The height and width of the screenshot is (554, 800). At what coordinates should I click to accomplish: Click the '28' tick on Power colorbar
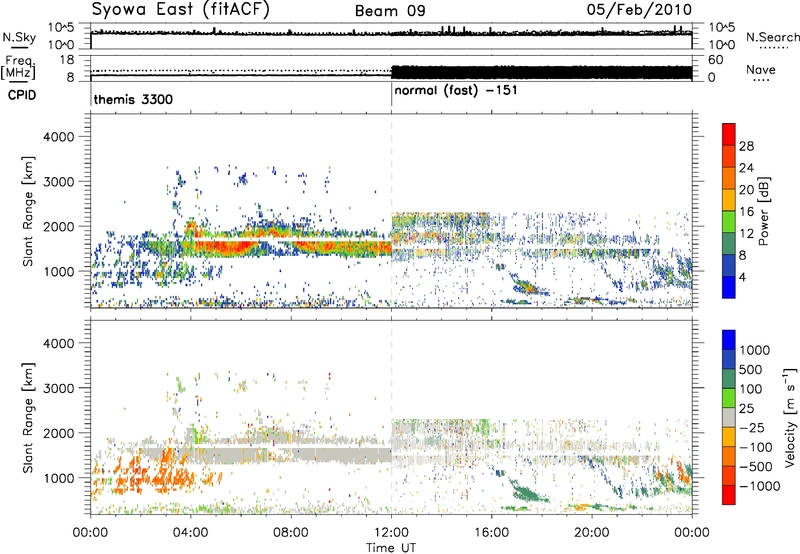746,146
